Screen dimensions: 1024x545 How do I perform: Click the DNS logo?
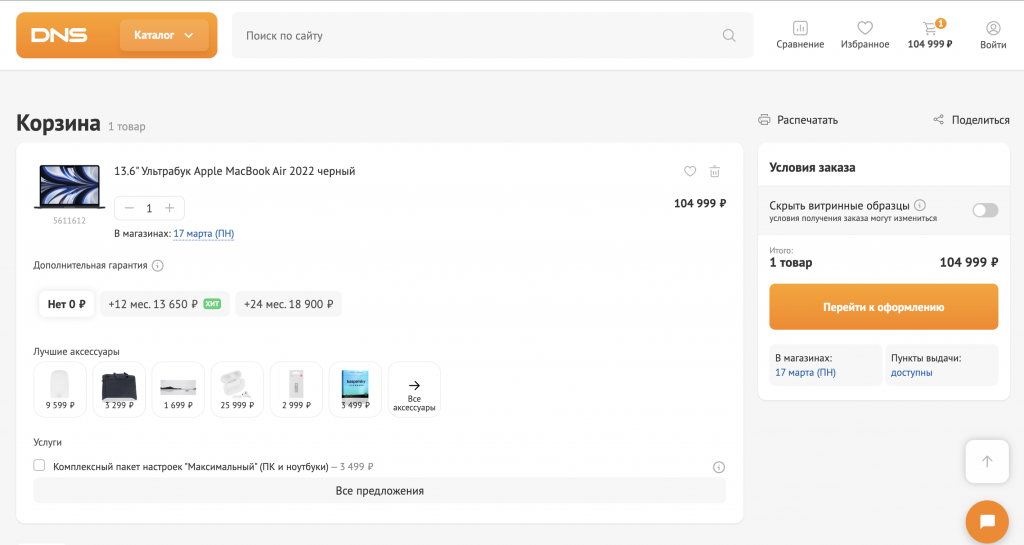(x=59, y=35)
